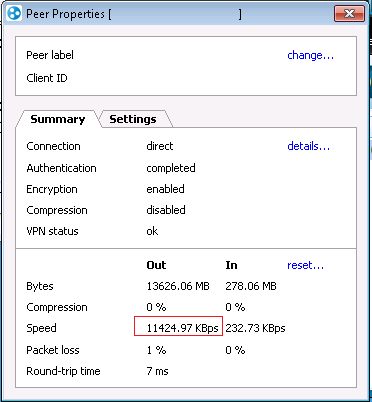Open the change... link for peer label
The height and width of the screenshot is (402, 372).
[310, 55]
